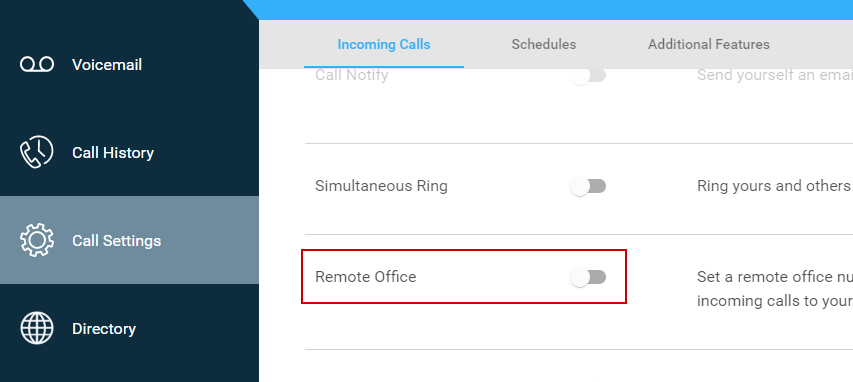
Task: Go to the Call History label
Action: 113,153
